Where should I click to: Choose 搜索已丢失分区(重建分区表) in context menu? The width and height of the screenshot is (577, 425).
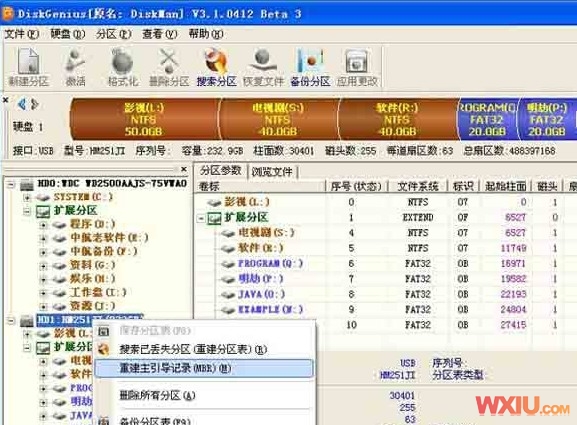point(204,349)
